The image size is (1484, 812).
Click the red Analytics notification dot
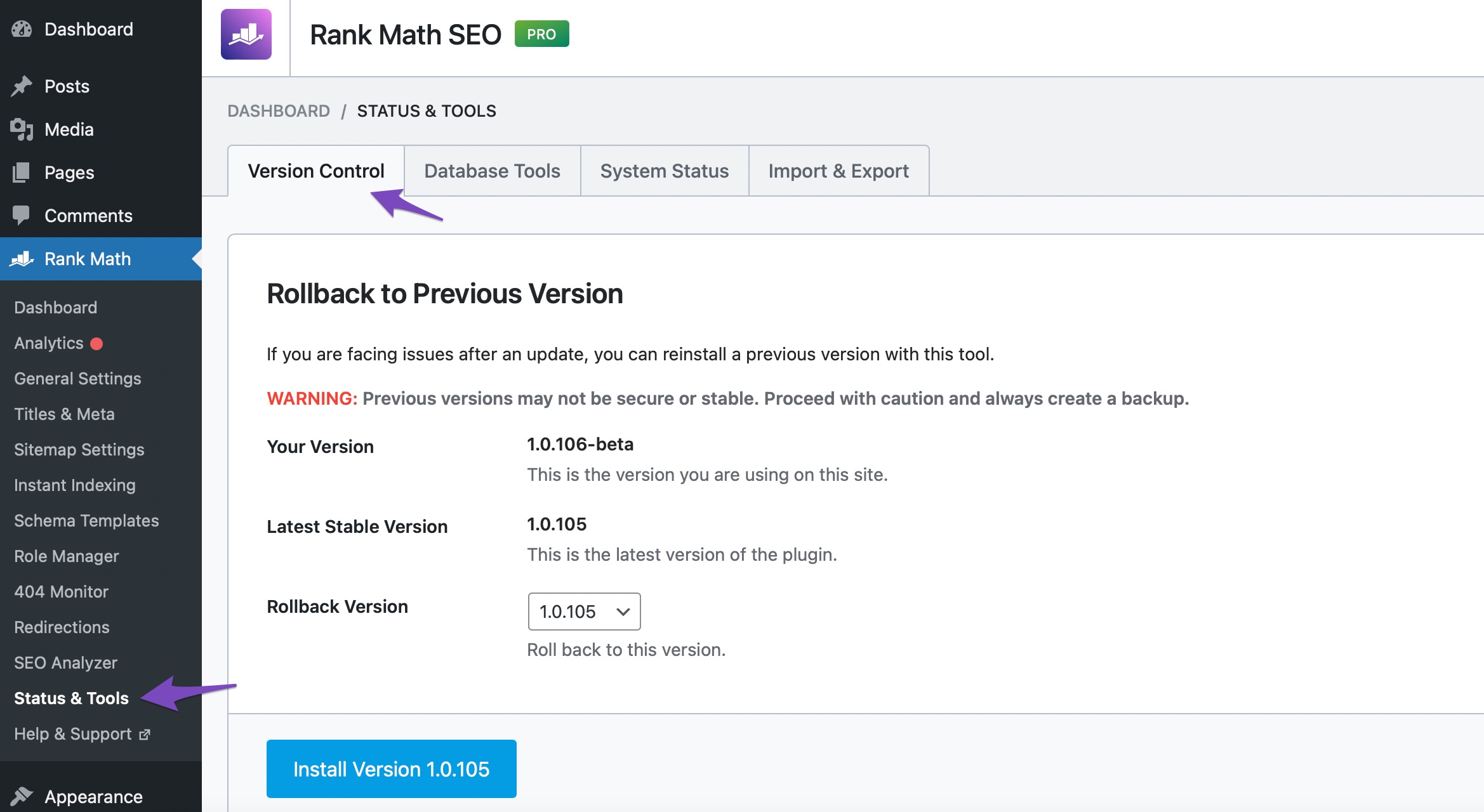[x=96, y=344]
